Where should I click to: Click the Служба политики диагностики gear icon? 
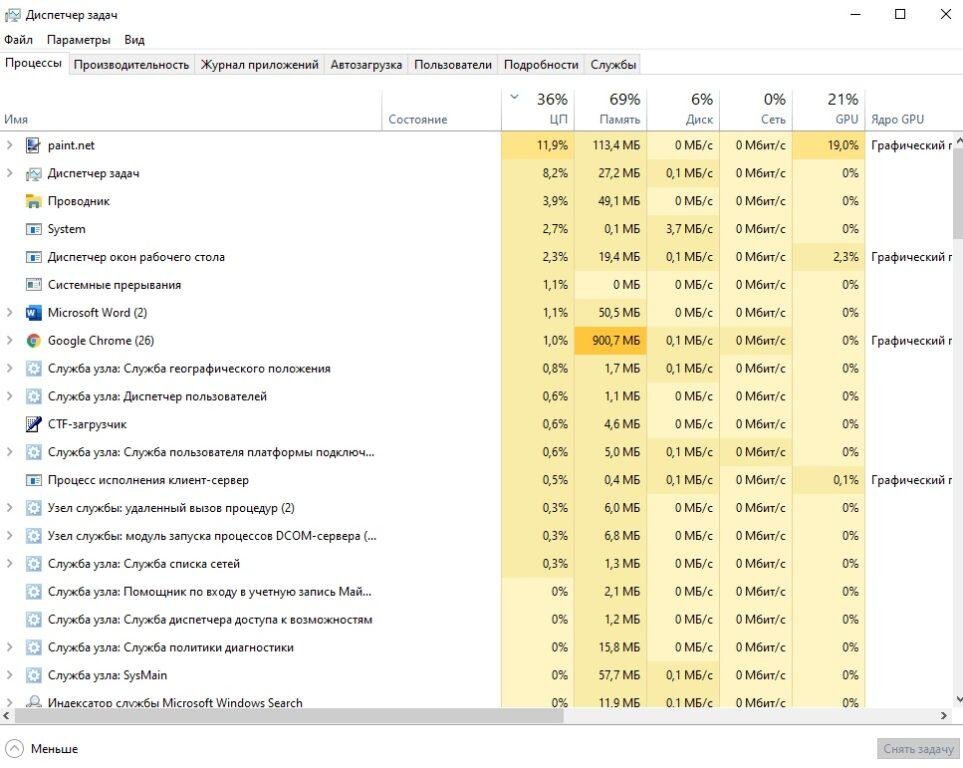[x=33, y=648]
